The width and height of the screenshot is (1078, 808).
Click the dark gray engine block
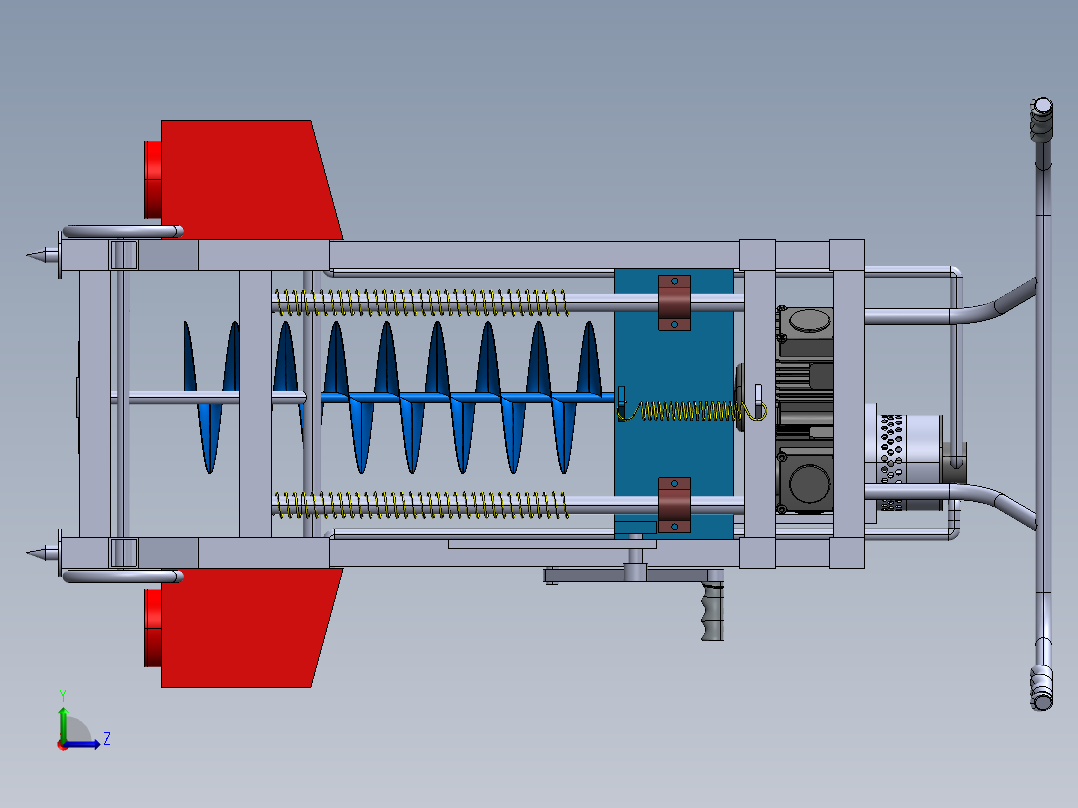(x=804, y=410)
